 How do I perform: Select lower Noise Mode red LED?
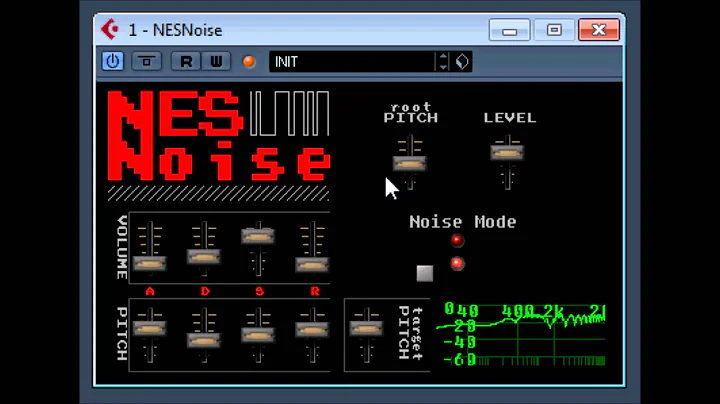457,263
